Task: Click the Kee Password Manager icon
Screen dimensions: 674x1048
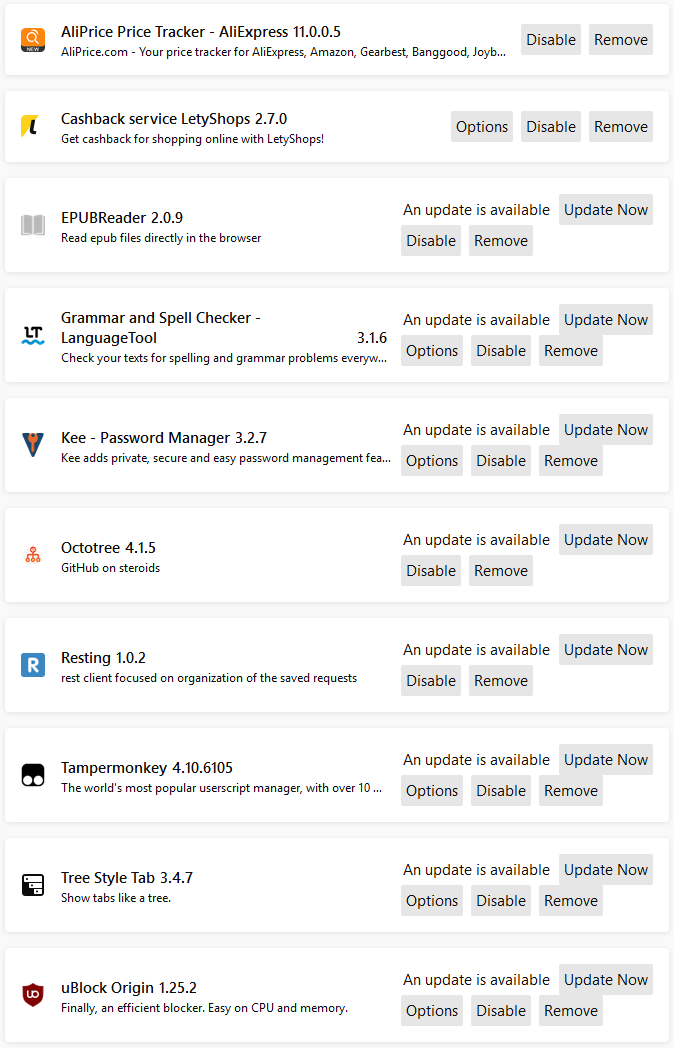Action: (x=33, y=445)
